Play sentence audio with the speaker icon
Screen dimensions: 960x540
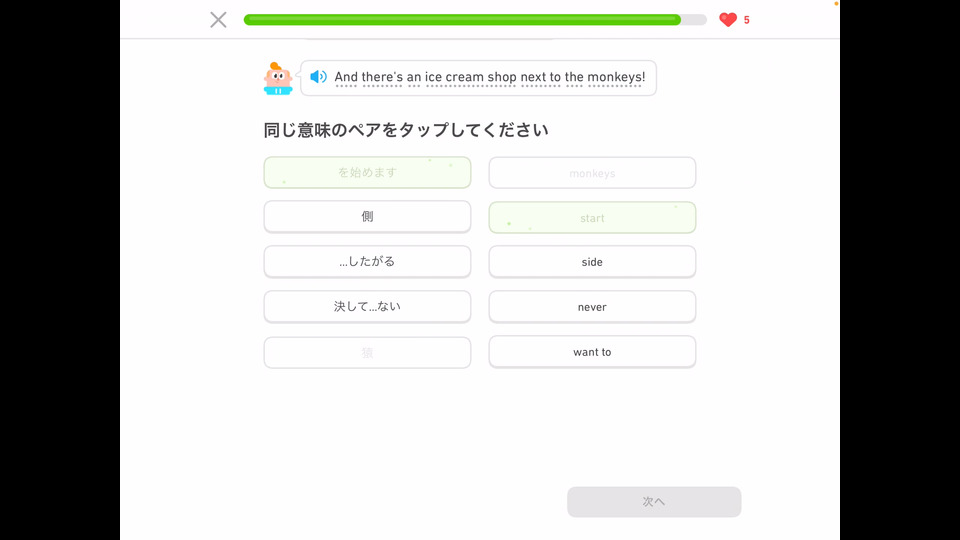pyautogui.click(x=318, y=77)
